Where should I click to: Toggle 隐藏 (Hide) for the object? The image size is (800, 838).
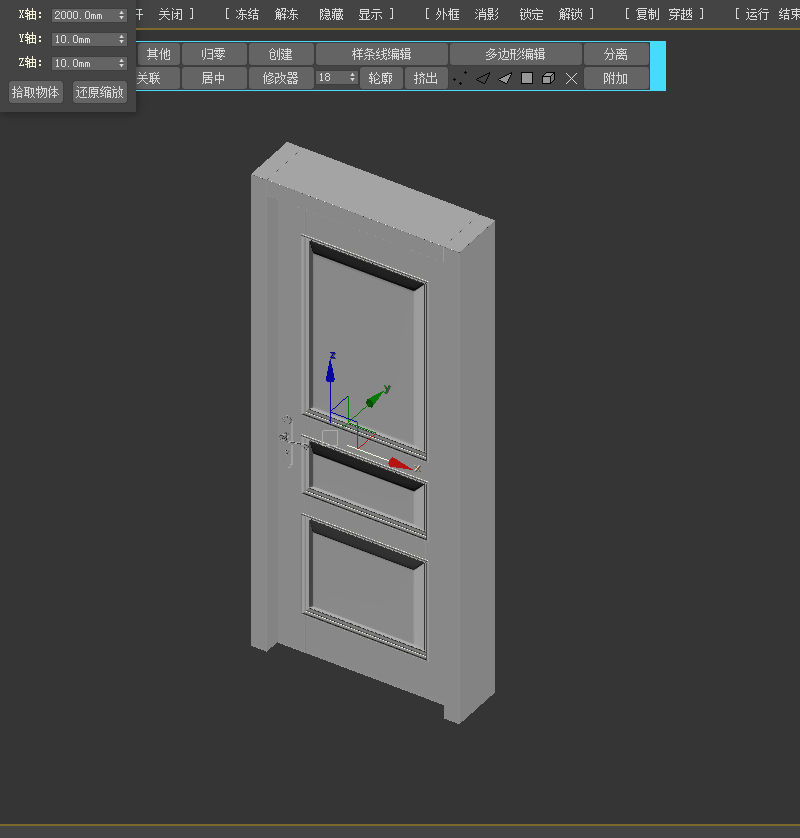coord(334,14)
